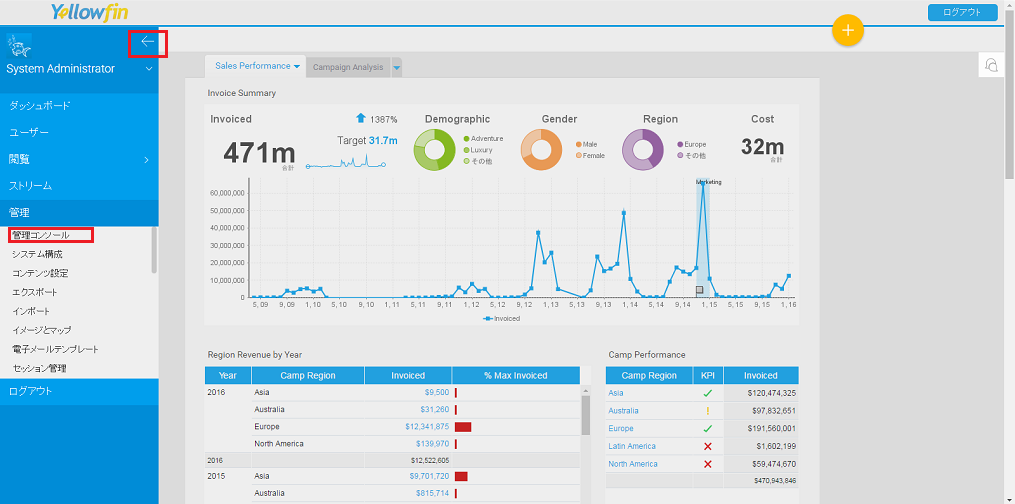Click the North America link in Camp Performance
The width and height of the screenshot is (1015, 504).
633,464
